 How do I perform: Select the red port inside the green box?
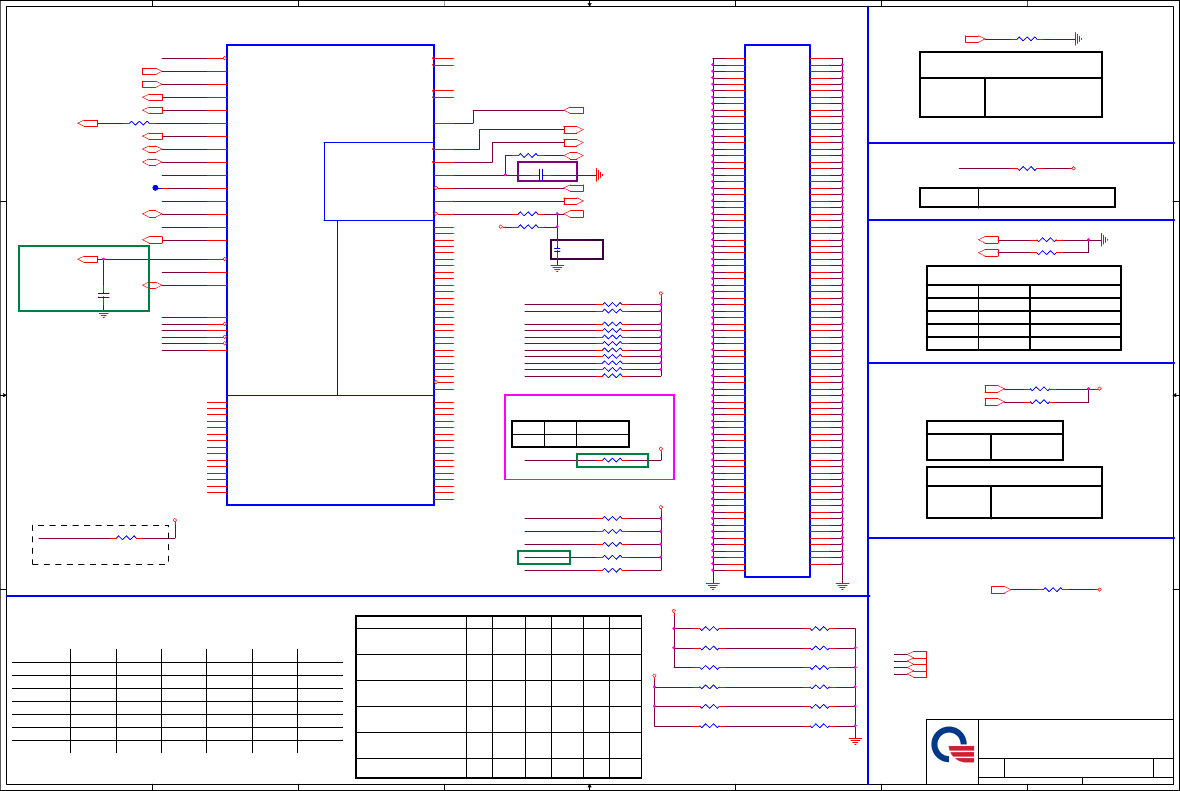click(x=88, y=260)
